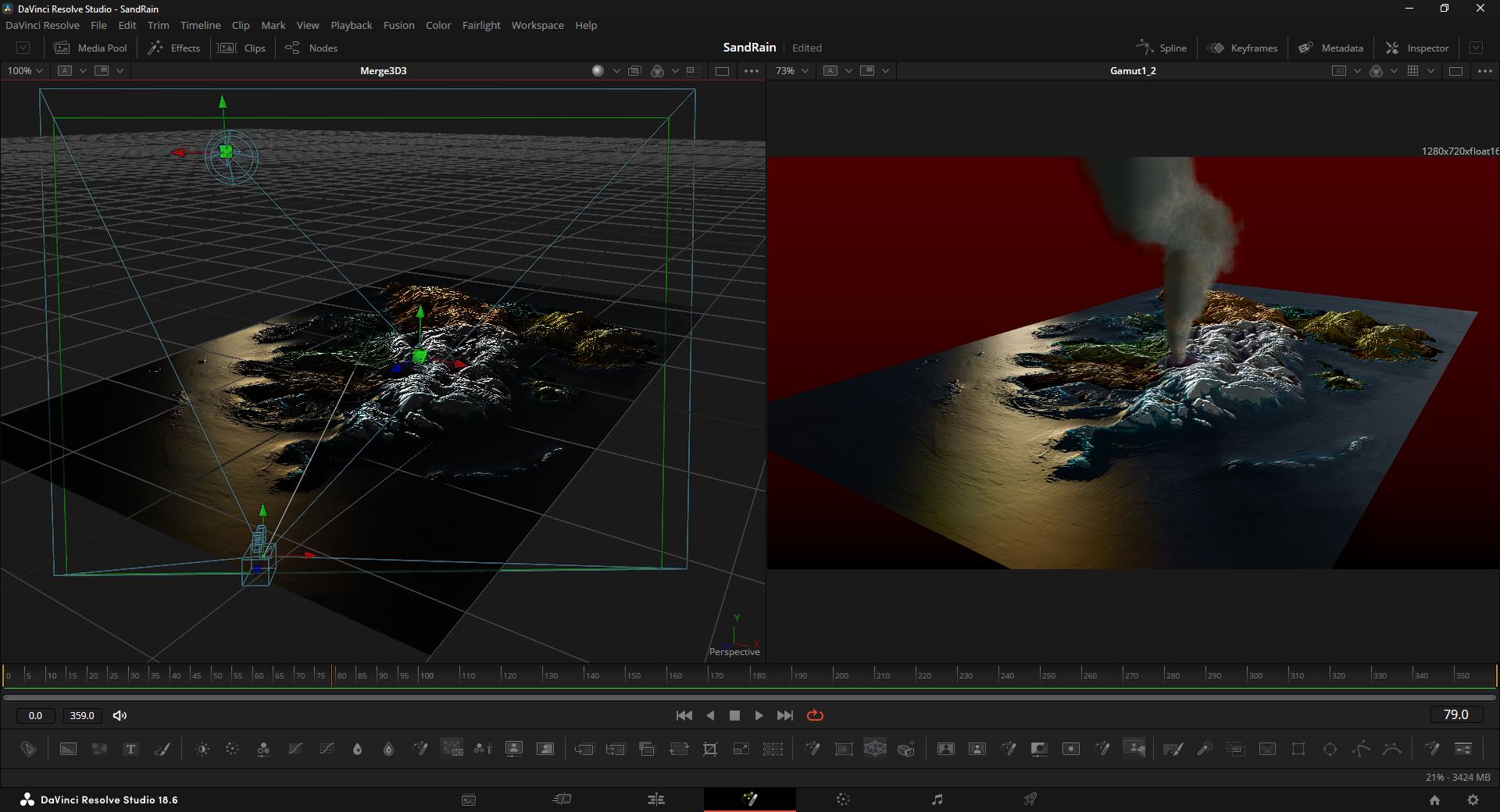Stop playback

[734, 715]
